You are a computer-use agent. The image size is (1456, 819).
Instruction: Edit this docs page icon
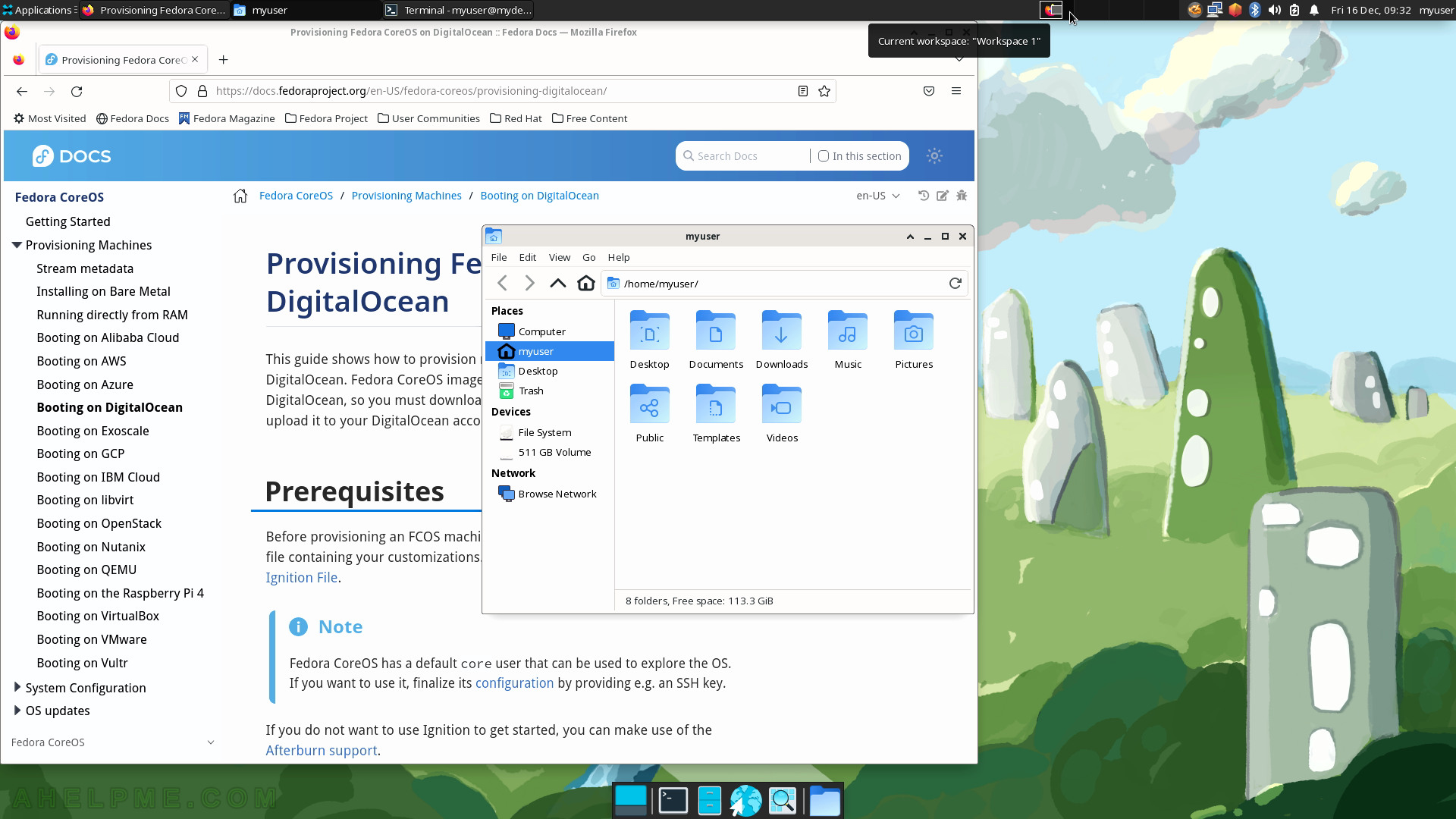943,196
